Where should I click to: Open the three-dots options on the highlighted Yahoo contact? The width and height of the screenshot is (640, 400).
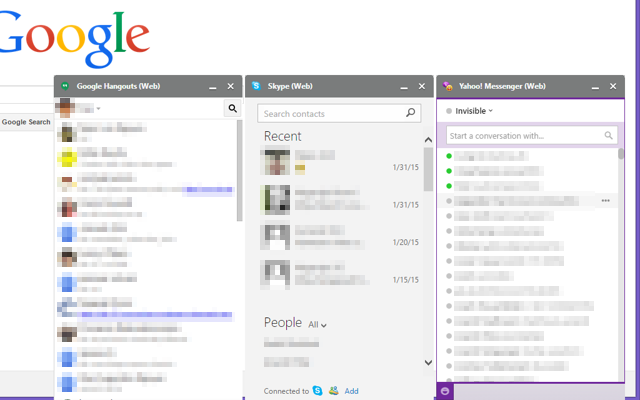click(x=606, y=200)
